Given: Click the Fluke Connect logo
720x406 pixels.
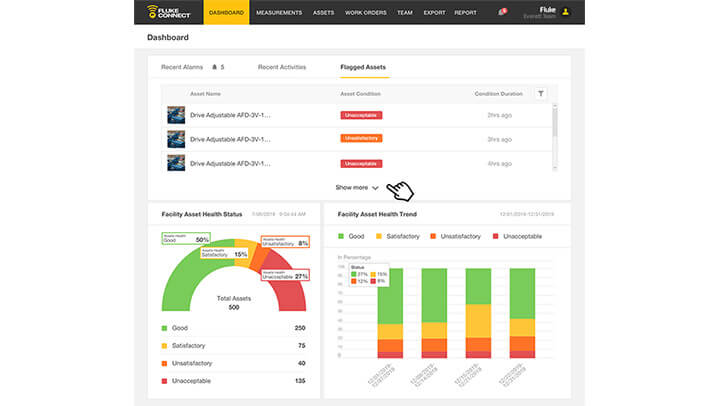Looking at the screenshot, I should coord(169,12).
